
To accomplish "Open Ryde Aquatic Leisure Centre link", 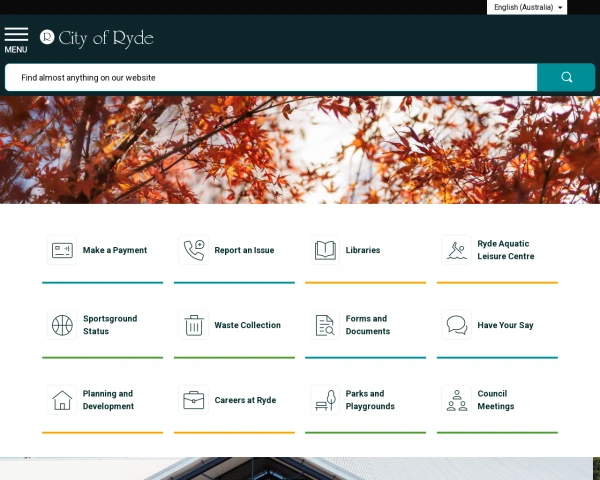I will pos(505,250).
